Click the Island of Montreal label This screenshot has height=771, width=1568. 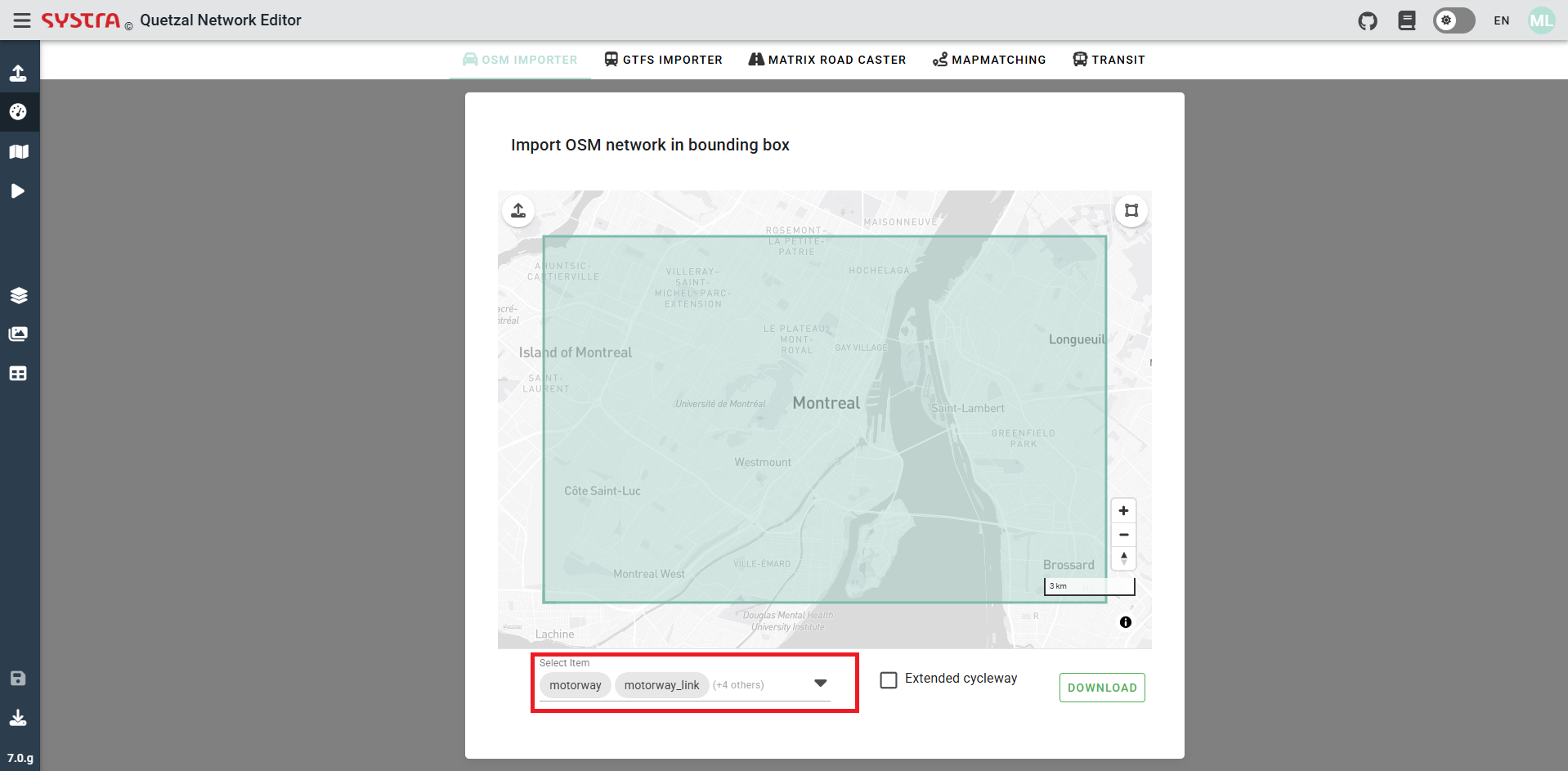tap(576, 352)
